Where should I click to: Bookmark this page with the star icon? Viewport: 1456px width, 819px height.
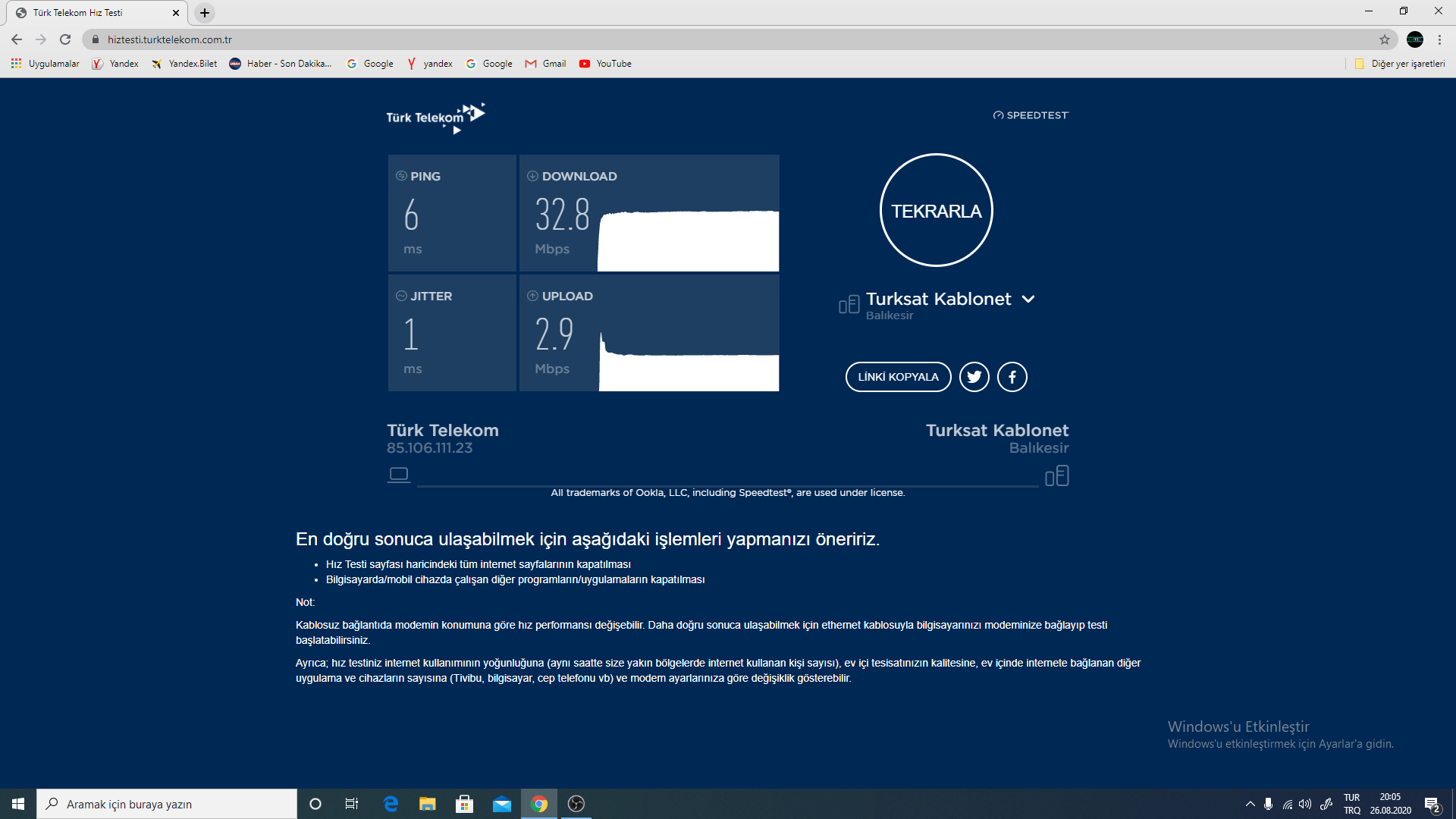(x=1384, y=39)
